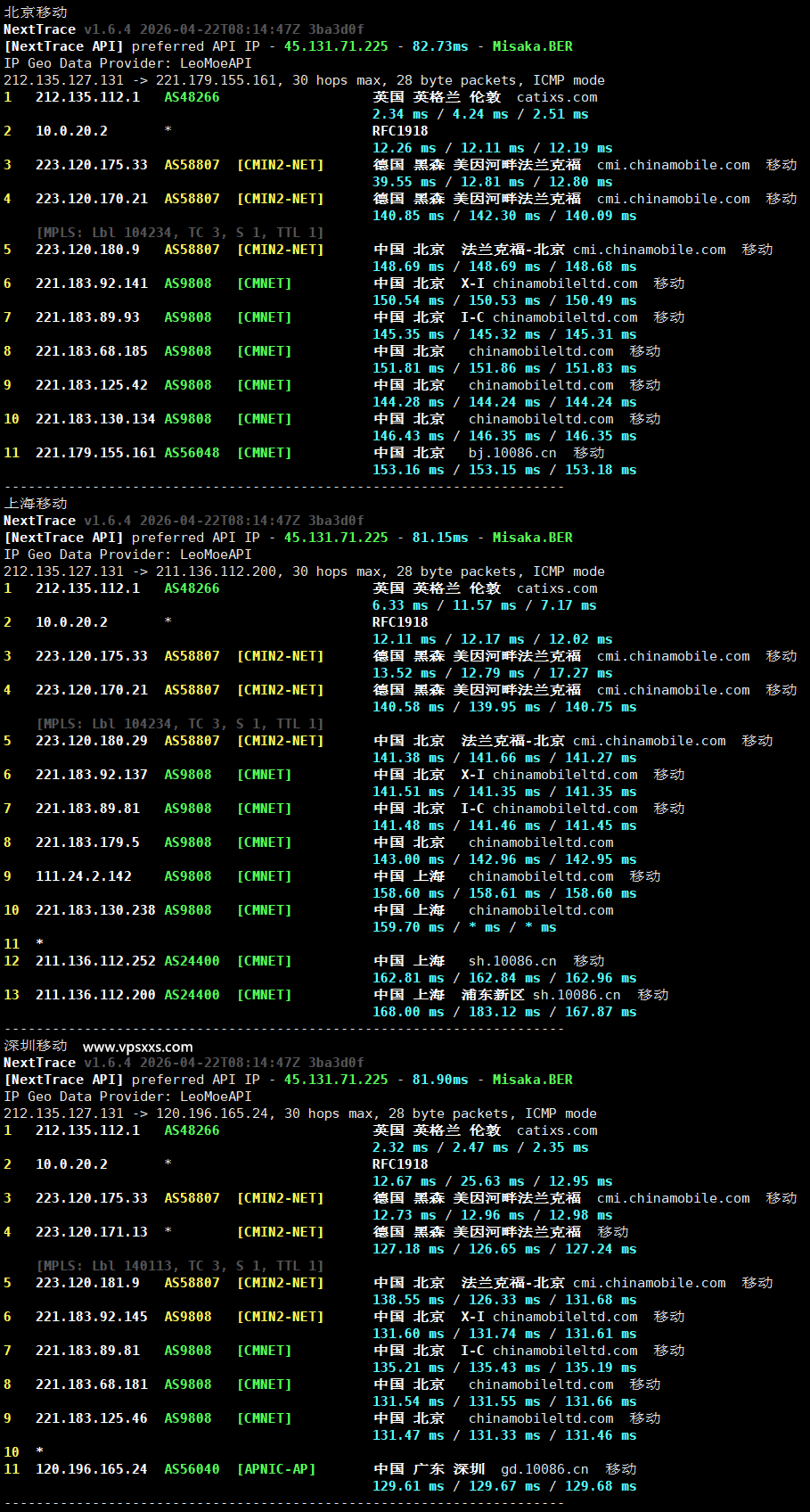Viewport: 810px width, 1512px height.
Task: Select IP 211.136.112.252 at Shanghai hop 12
Action: pos(95,961)
